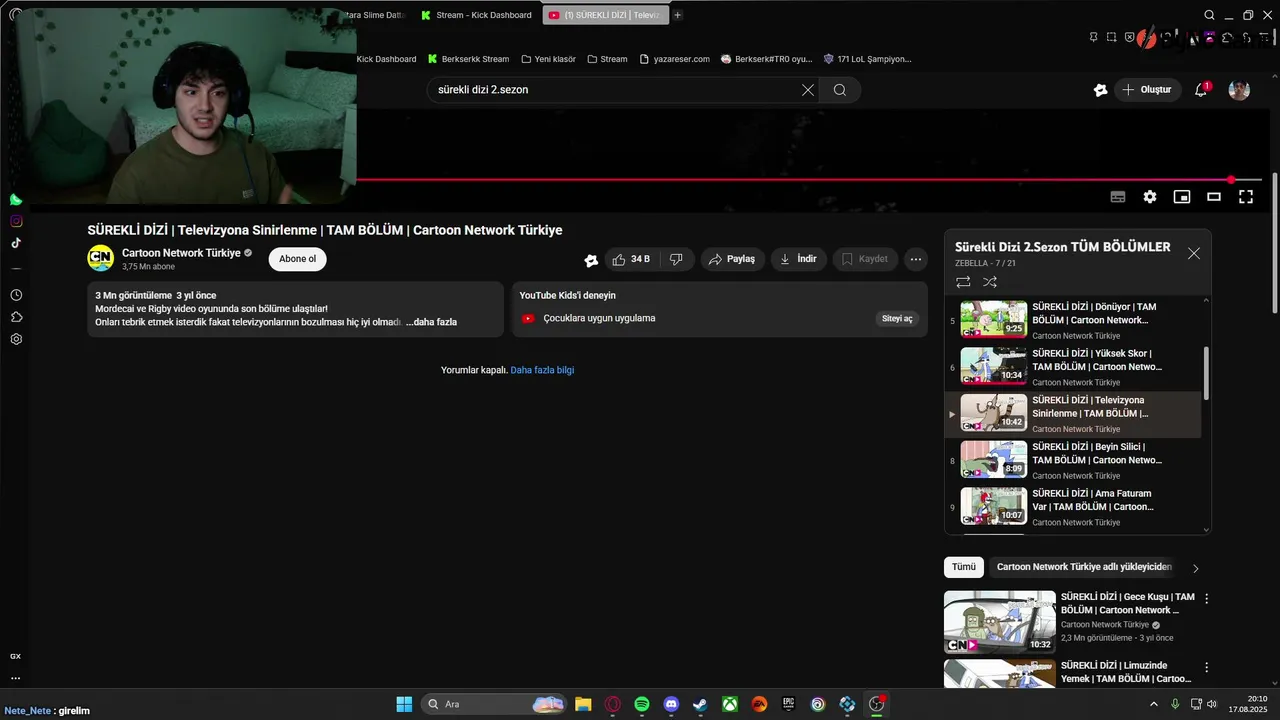Select the Tümü filter chip

coord(963,567)
